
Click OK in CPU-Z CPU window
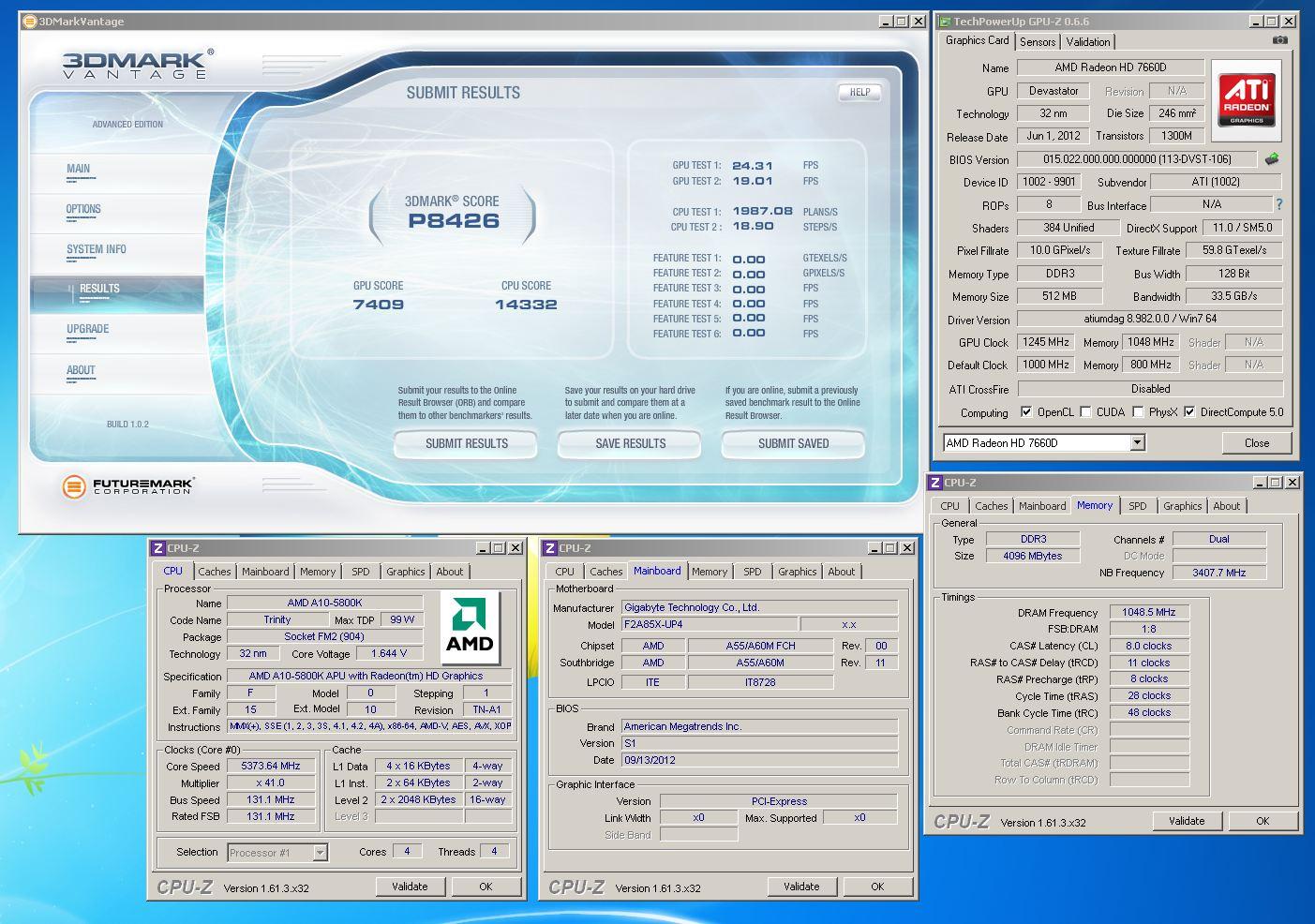(x=486, y=887)
